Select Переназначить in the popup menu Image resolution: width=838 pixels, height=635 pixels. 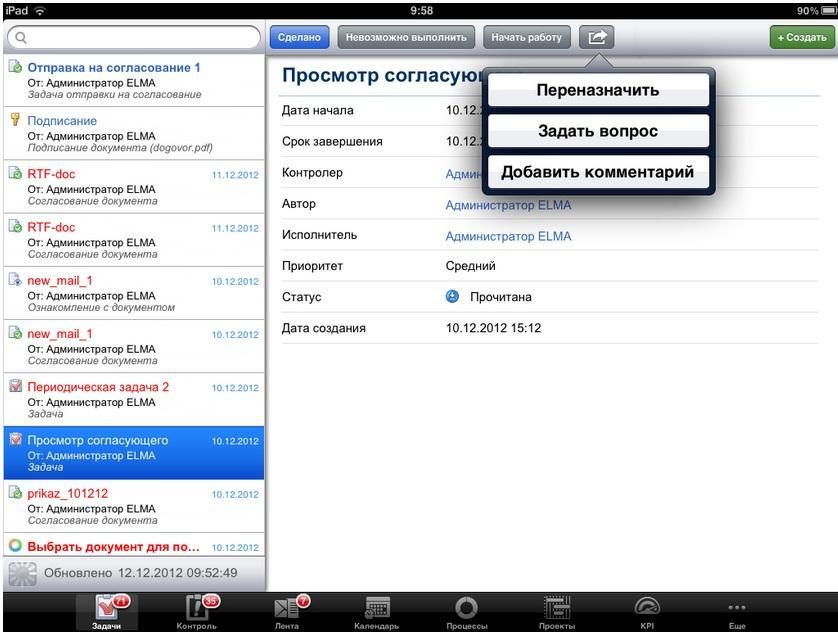[x=598, y=90]
